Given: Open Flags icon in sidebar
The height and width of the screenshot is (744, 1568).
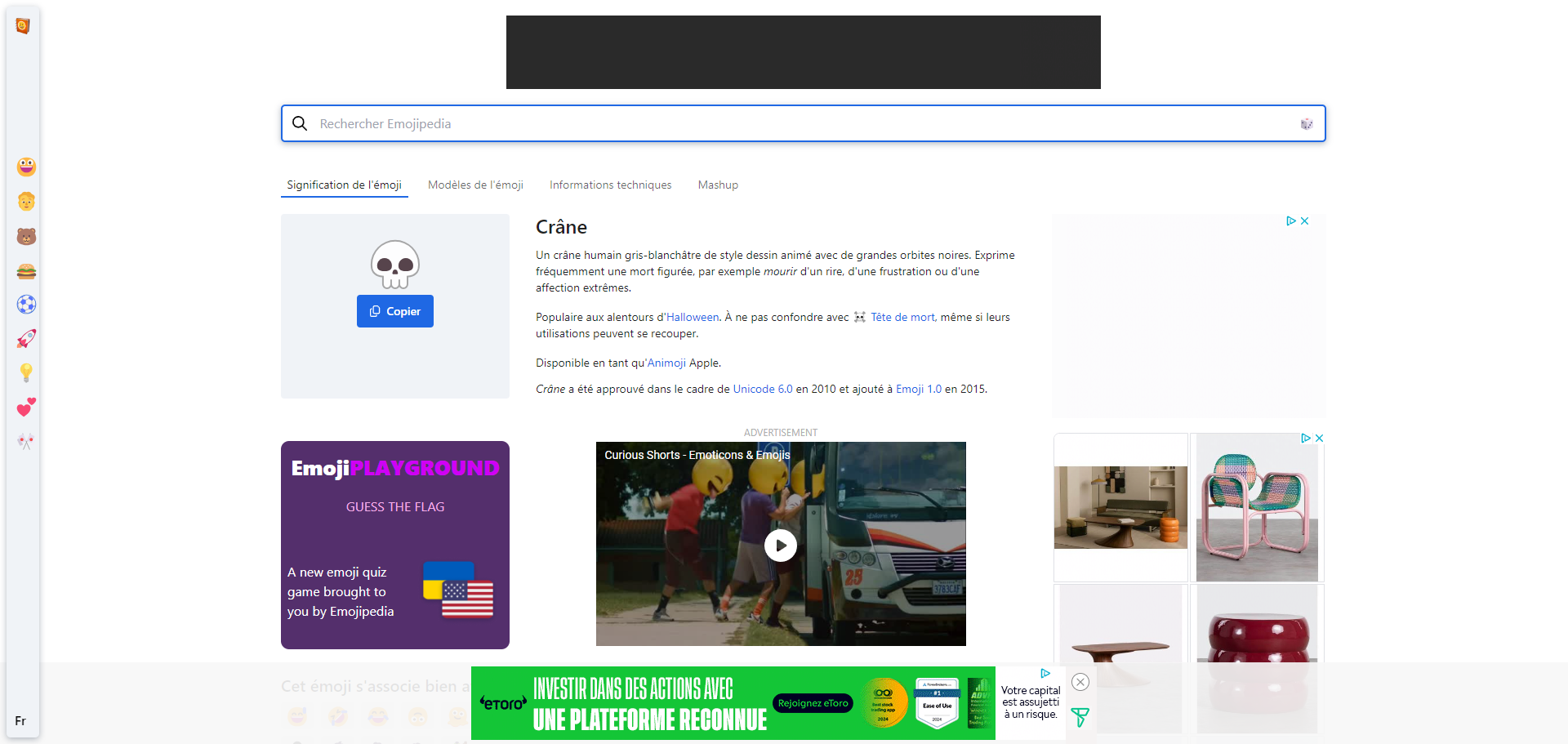Looking at the screenshot, I should (x=26, y=441).
